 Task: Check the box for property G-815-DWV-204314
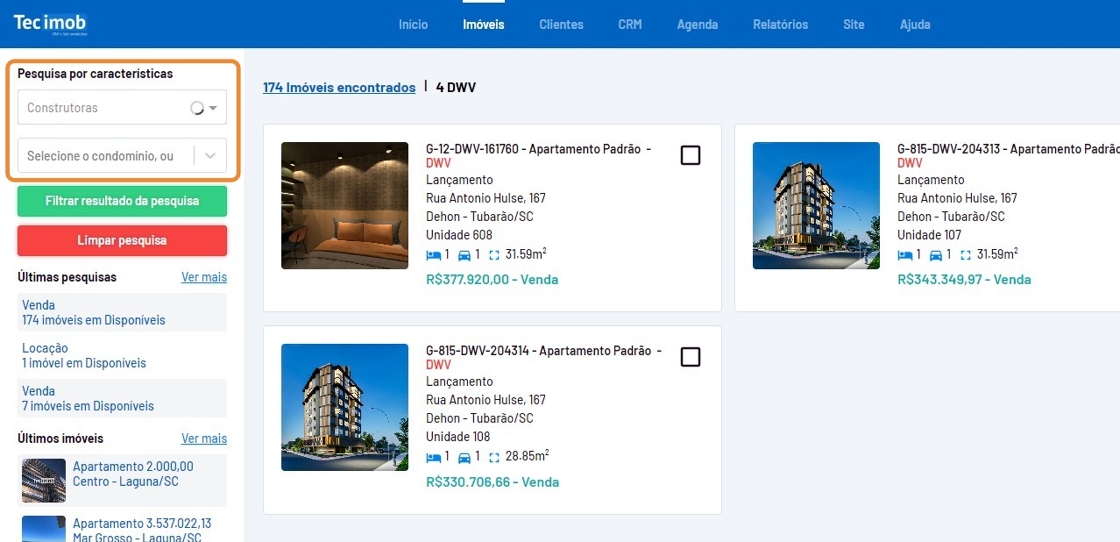tap(690, 356)
